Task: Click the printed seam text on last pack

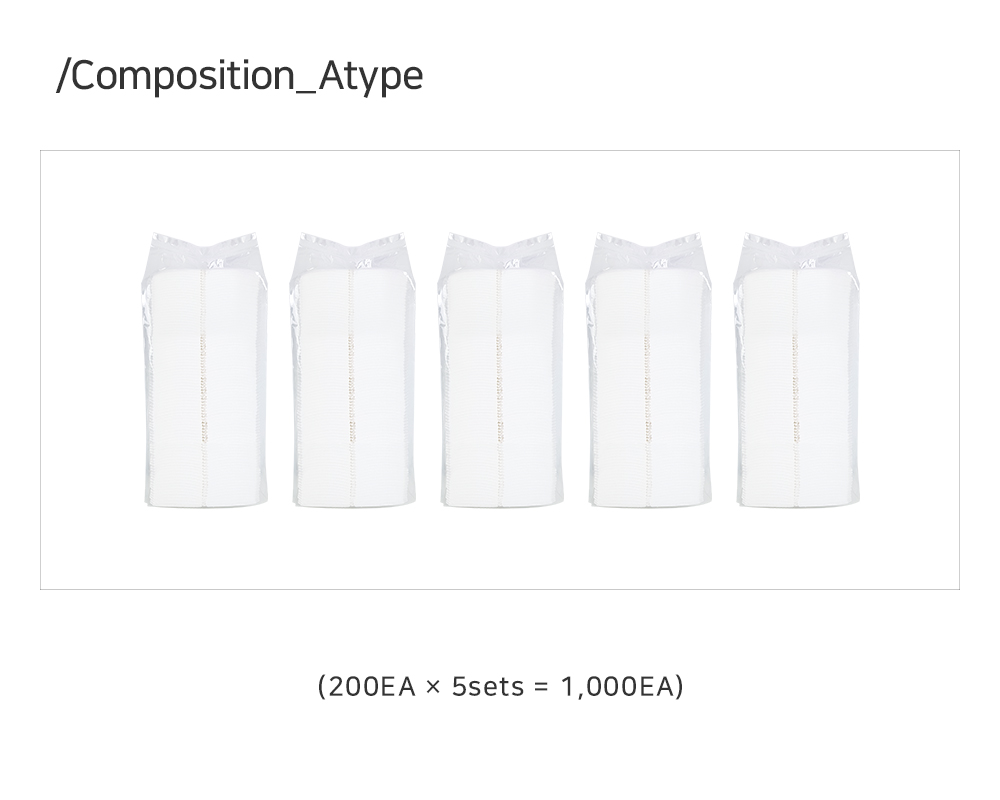Action: point(795,389)
